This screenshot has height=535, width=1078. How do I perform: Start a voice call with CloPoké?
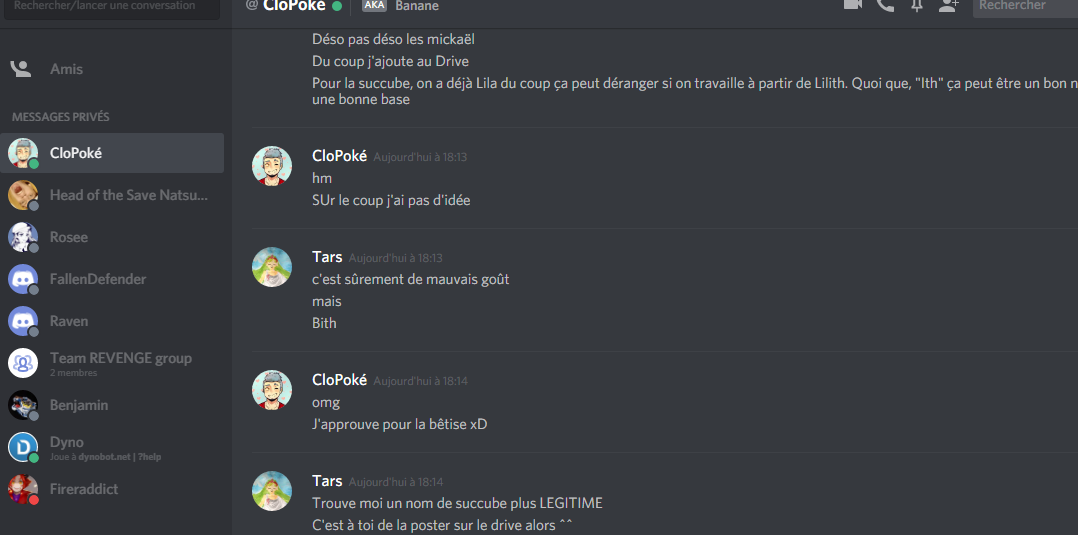tap(886, 5)
